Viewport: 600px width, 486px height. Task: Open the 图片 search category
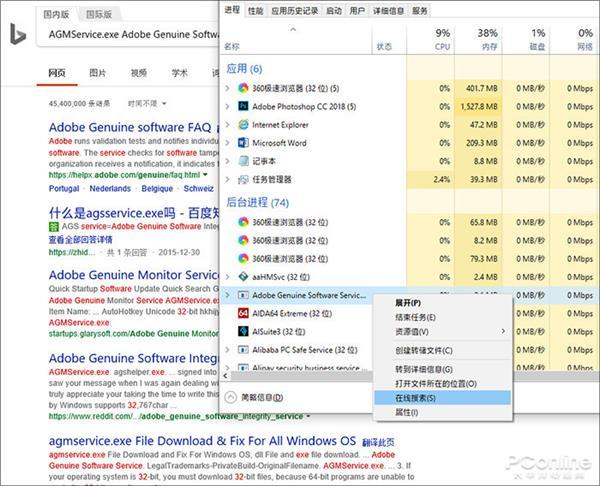tap(98, 72)
